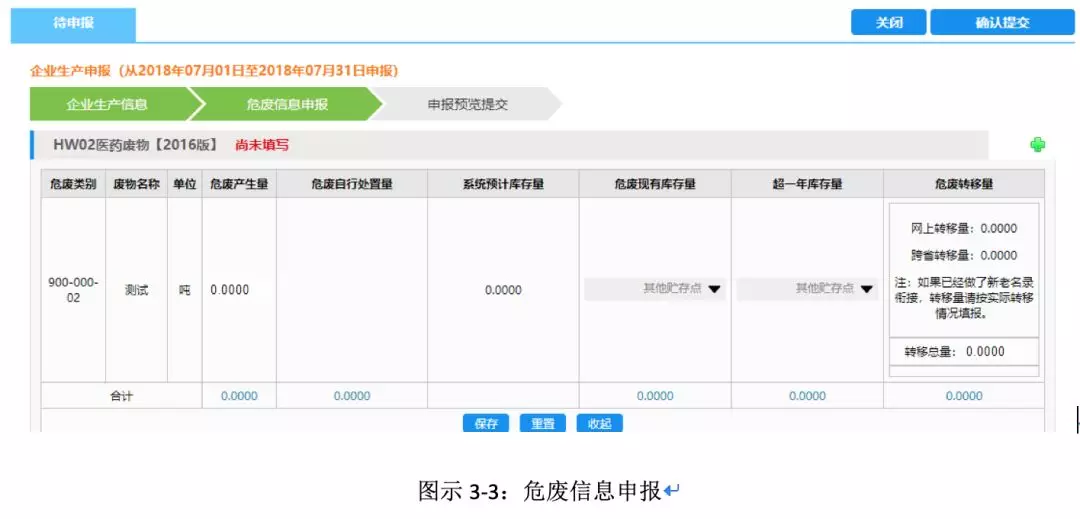1080x519 pixels.
Task: Go to the 企业生产信息 step
Action: [107, 104]
